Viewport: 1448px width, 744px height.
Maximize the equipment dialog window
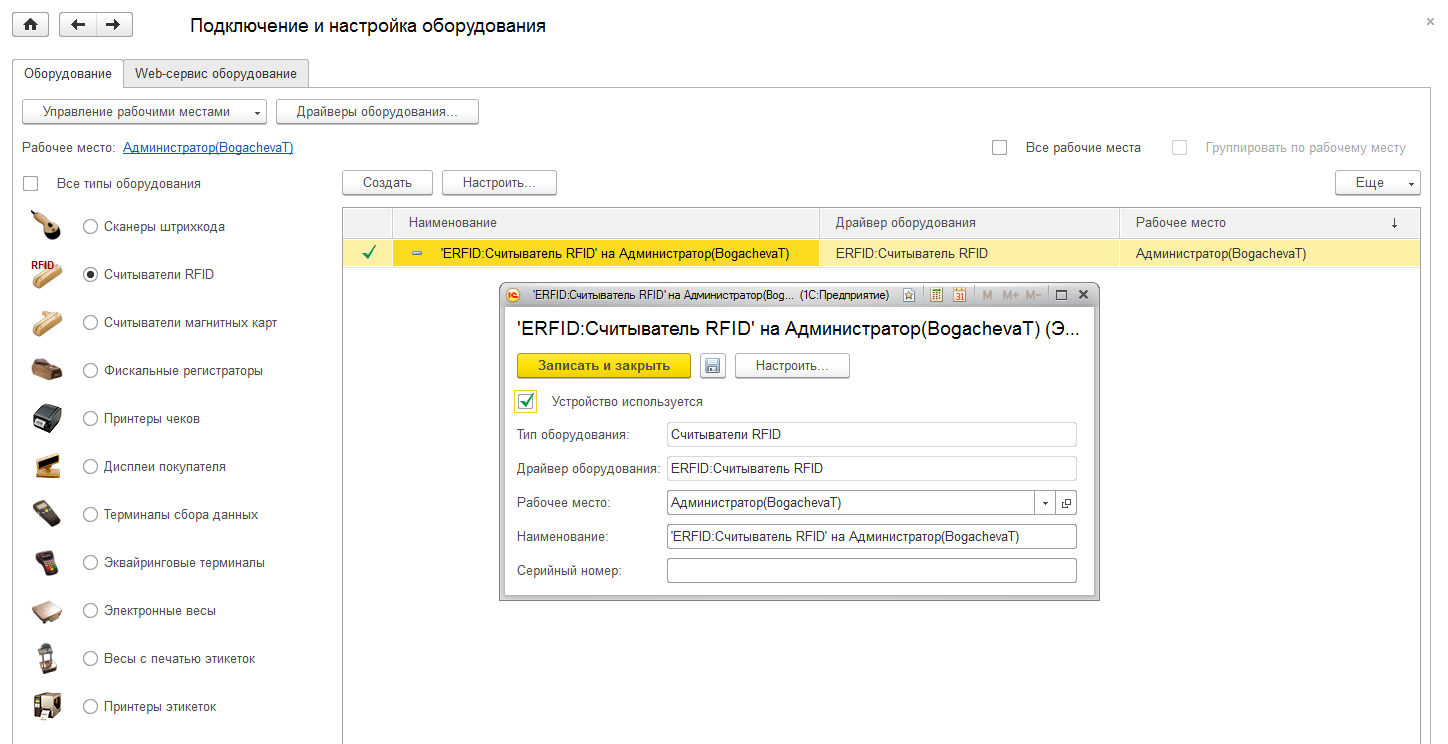point(1062,295)
